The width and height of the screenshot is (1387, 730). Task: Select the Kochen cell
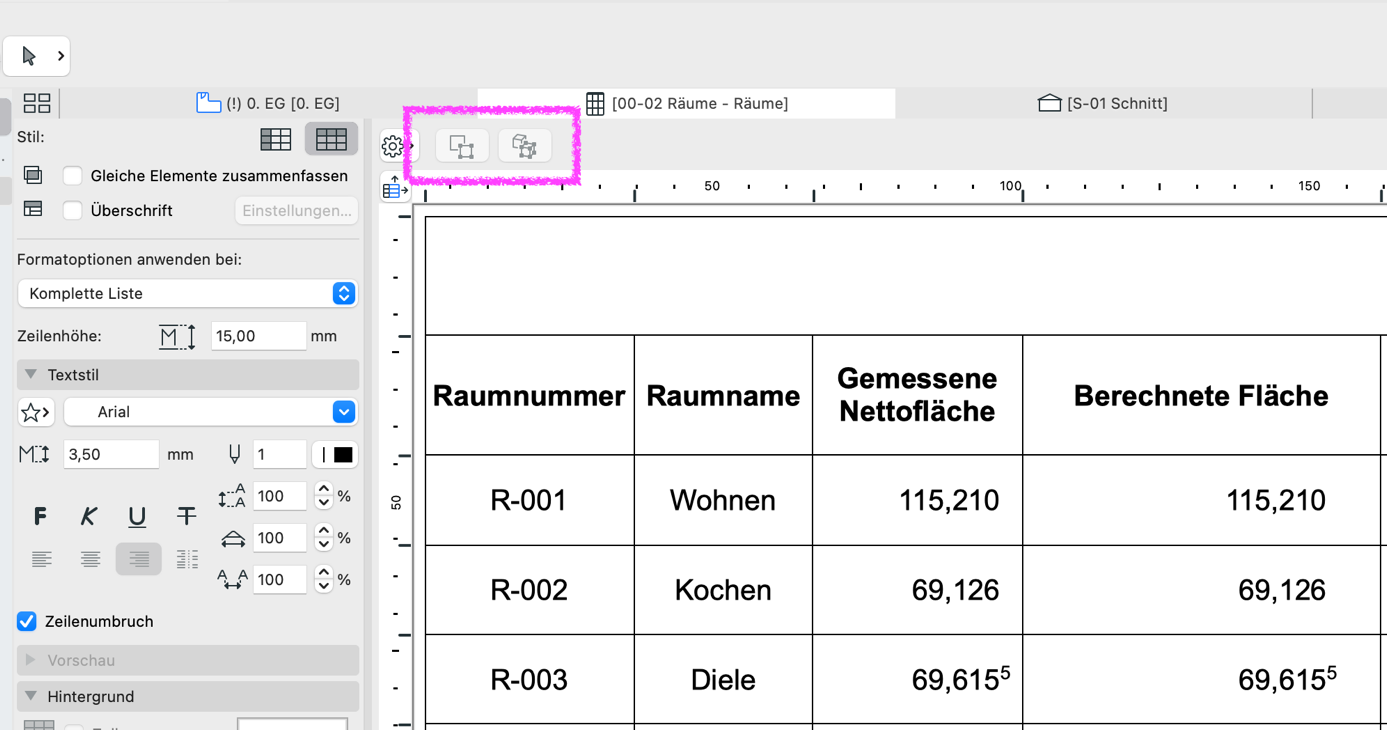723,590
